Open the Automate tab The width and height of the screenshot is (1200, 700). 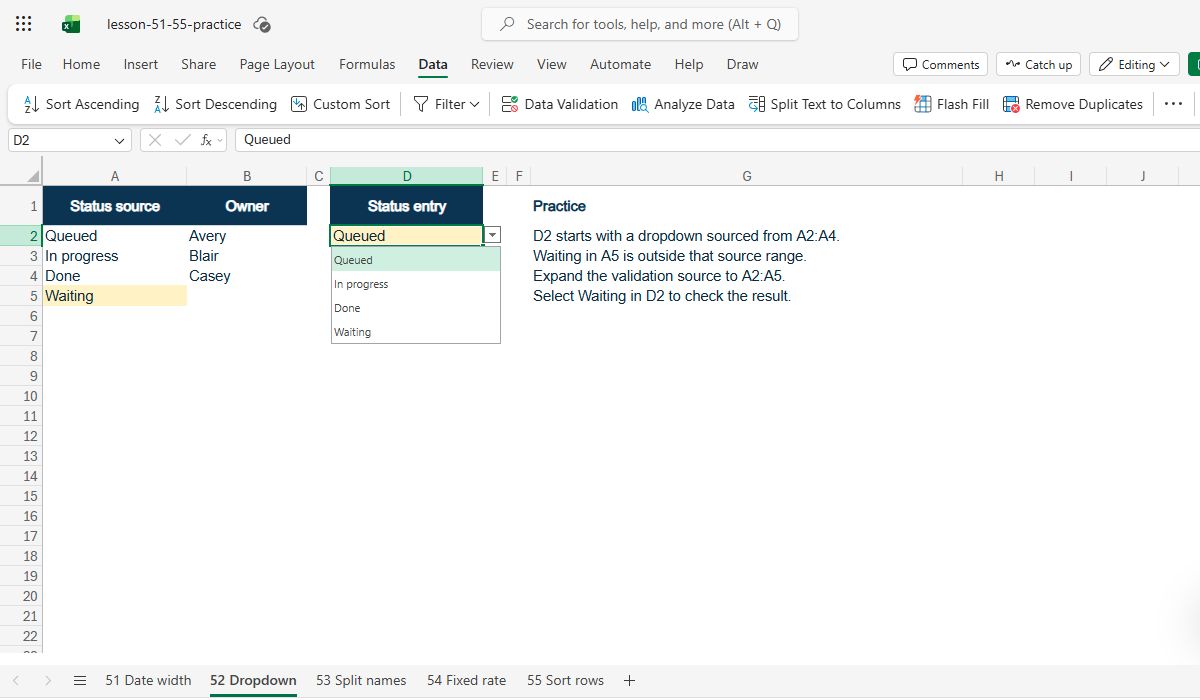620,64
